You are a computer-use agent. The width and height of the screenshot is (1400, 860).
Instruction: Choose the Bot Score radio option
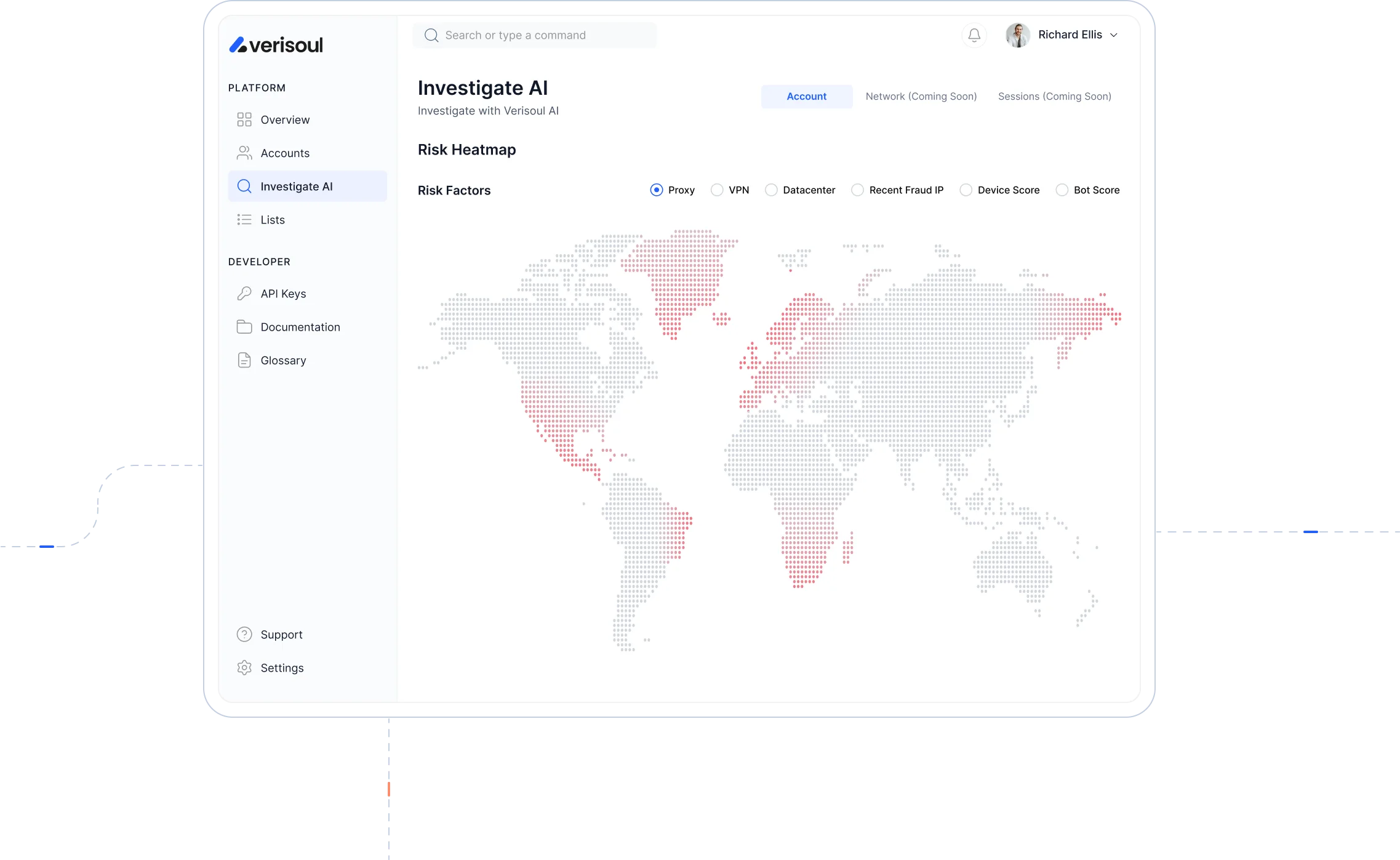pyautogui.click(x=1062, y=190)
